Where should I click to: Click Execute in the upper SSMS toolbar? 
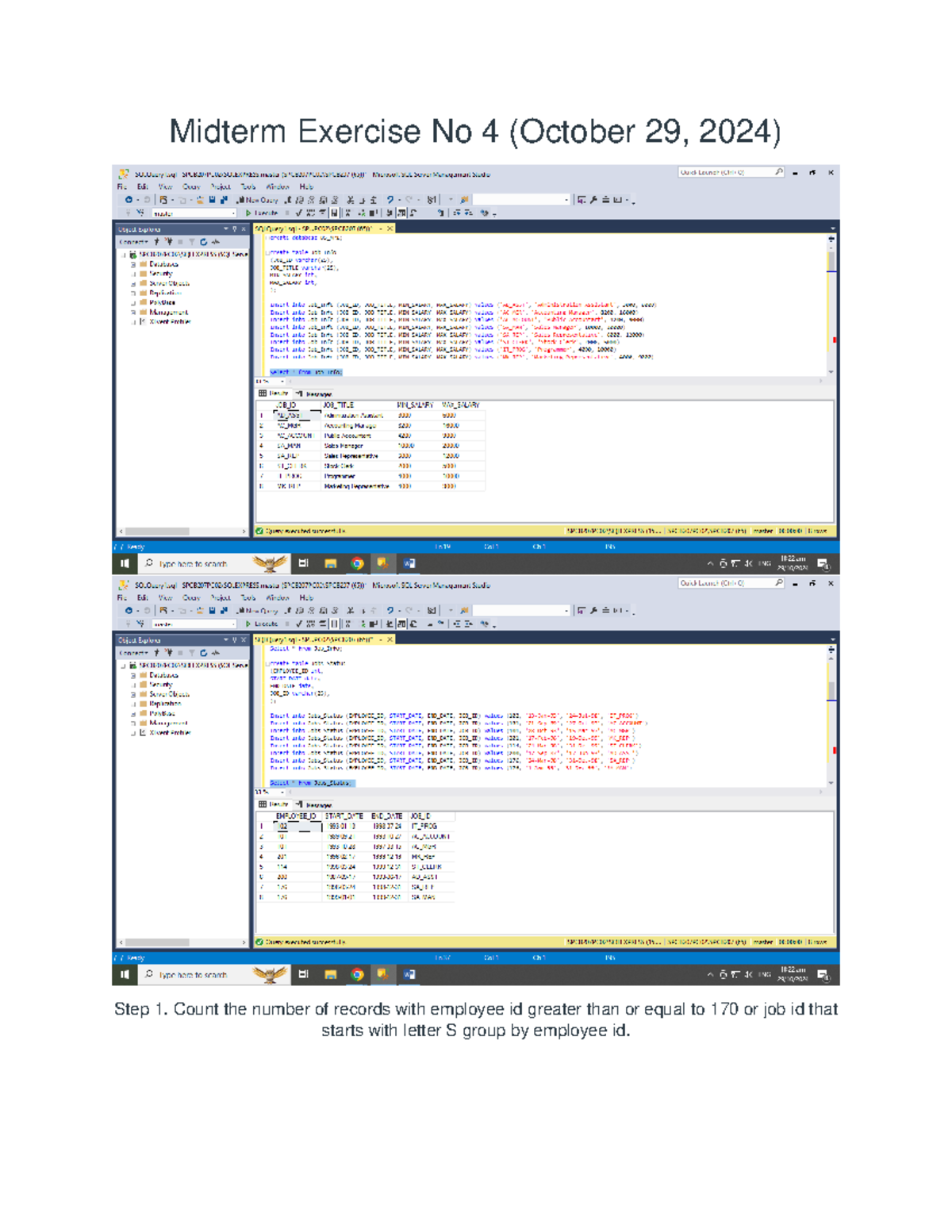coord(262,213)
